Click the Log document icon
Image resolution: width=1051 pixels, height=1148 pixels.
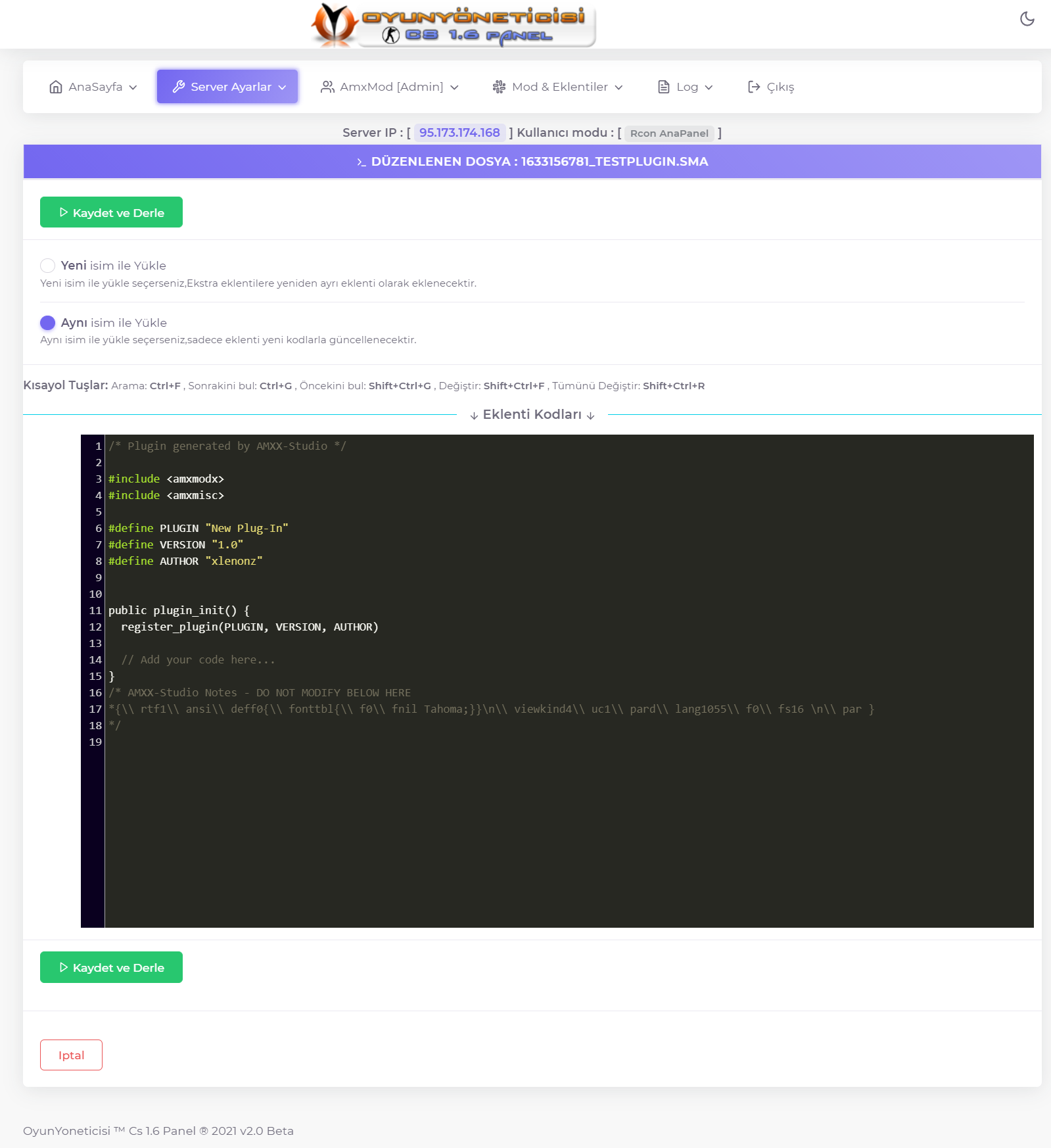[x=664, y=87]
